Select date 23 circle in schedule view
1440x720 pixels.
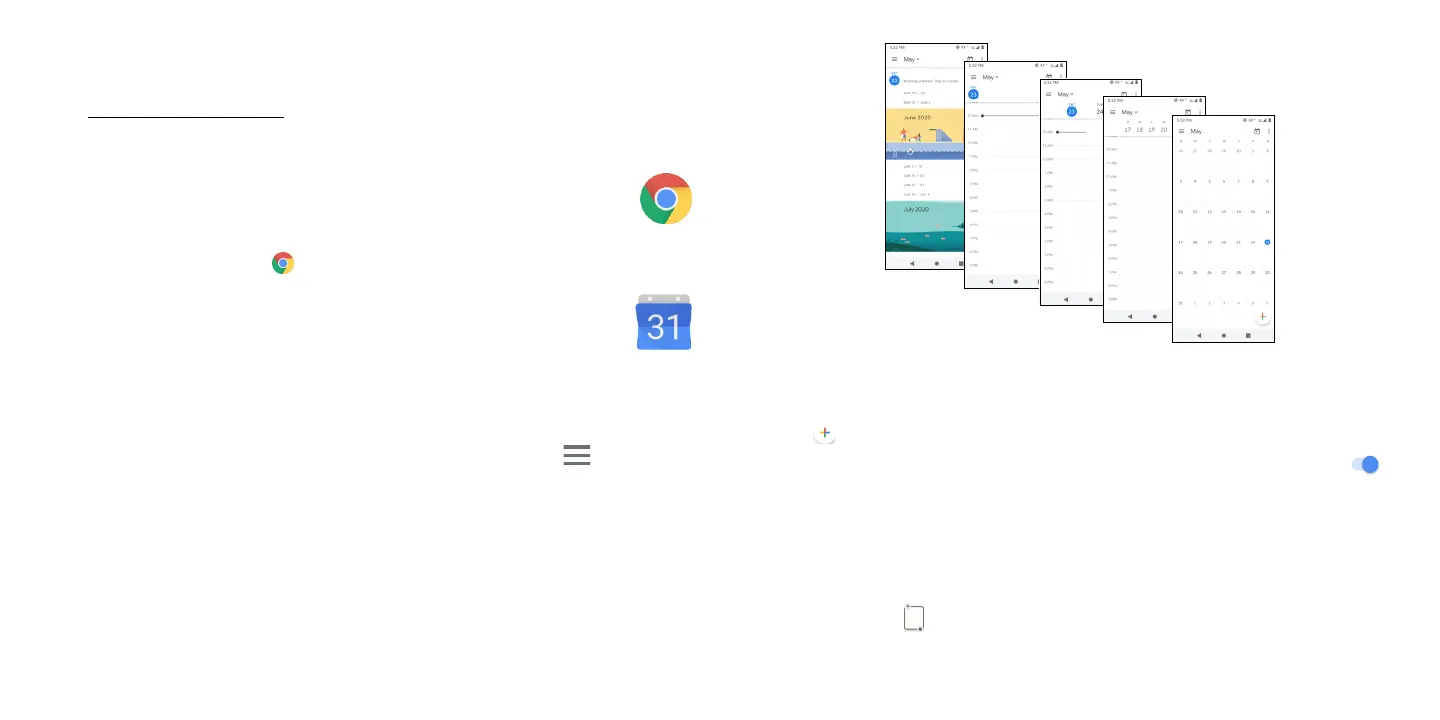tap(894, 80)
